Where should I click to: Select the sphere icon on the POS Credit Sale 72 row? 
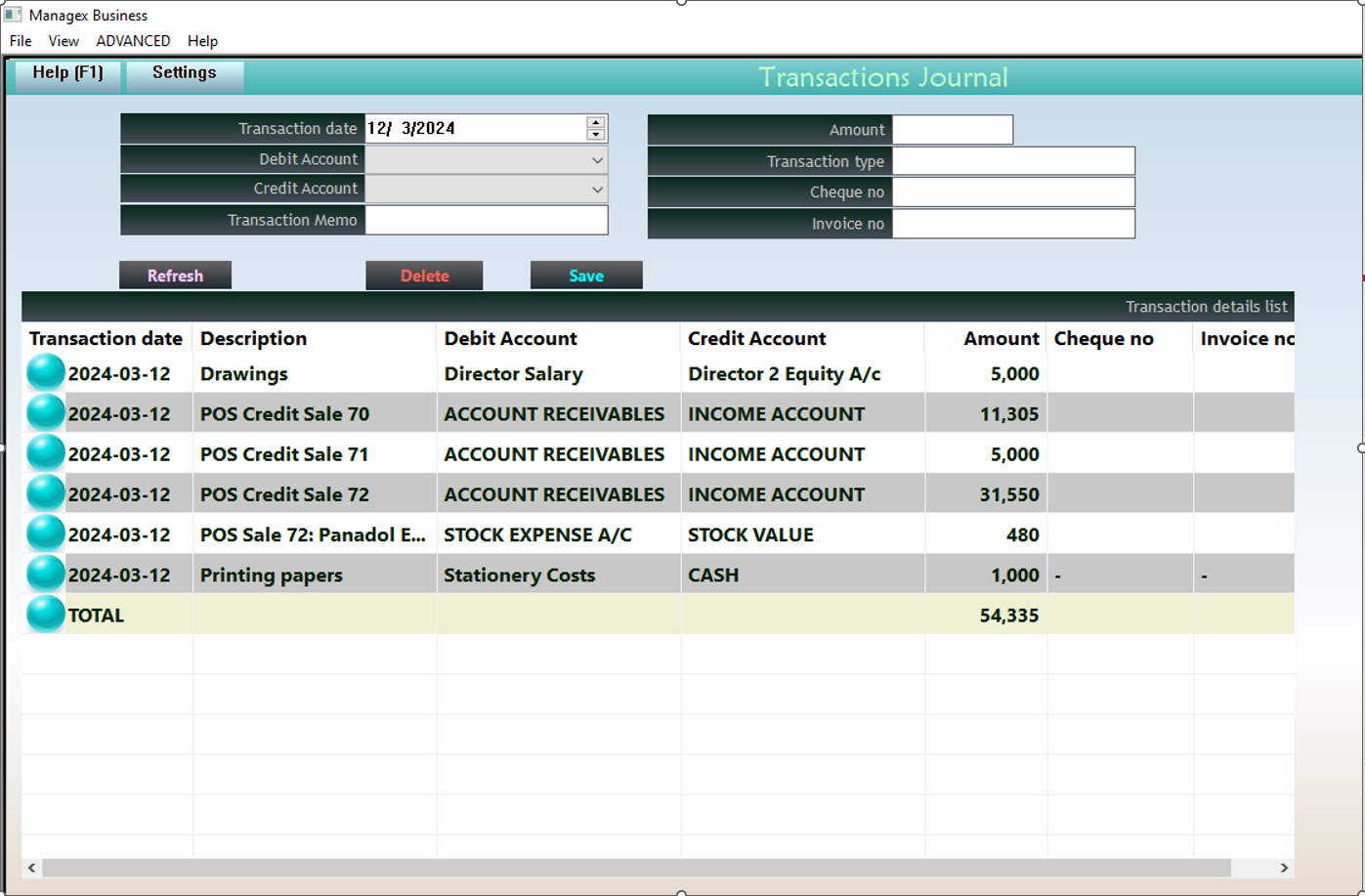(44, 493)
